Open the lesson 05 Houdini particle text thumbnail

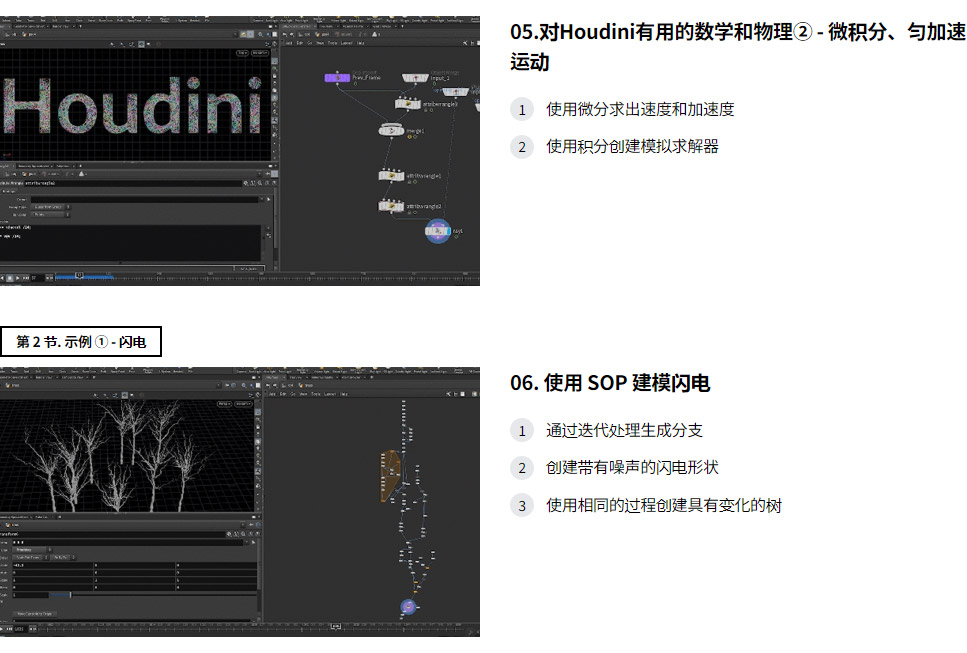pyautogui.click(x=240, y=151)
